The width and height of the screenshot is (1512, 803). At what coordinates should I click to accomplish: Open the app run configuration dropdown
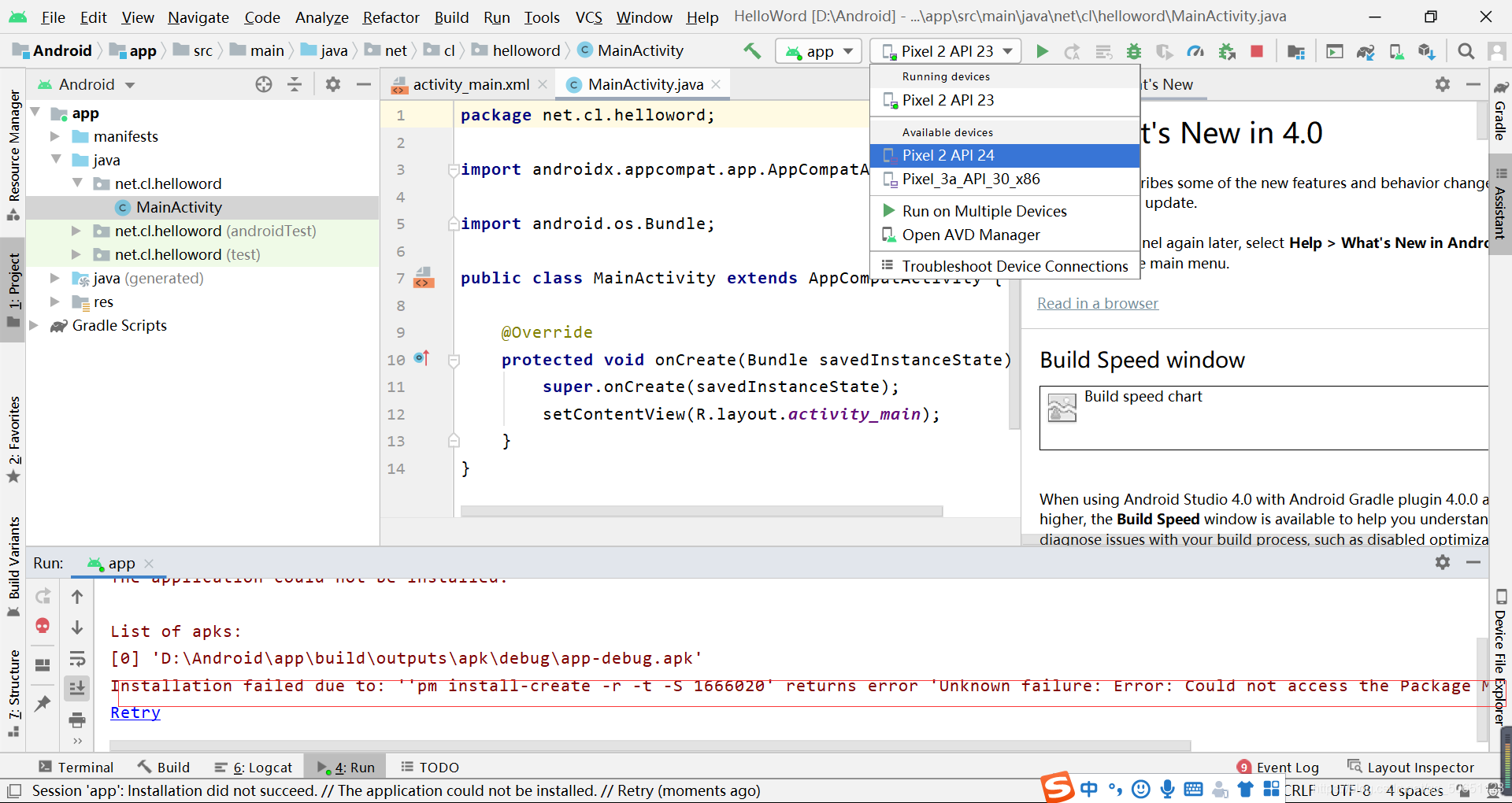pos(819,51)
